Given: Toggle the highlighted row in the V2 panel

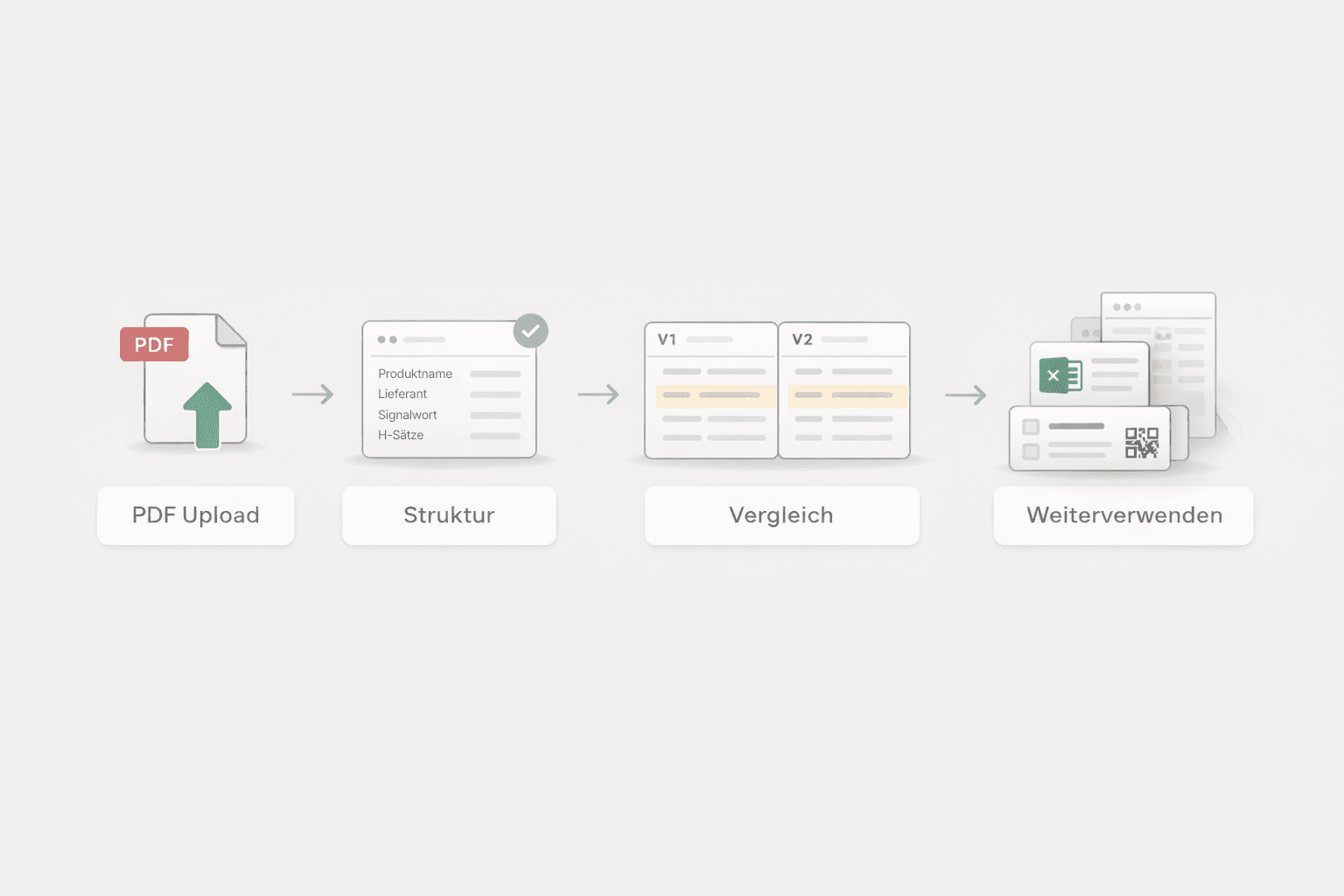Looking at the screenshot, I should 847,395.
